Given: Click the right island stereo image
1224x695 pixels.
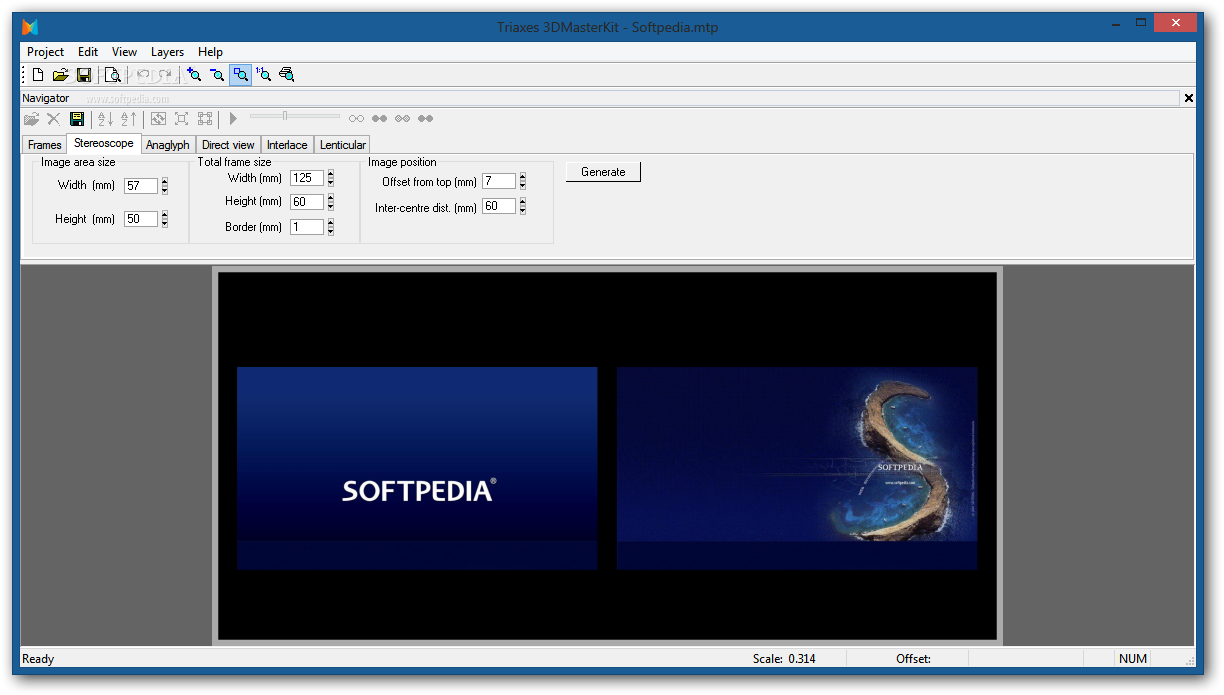Looking at the screenshot, I should pos(797,468).
